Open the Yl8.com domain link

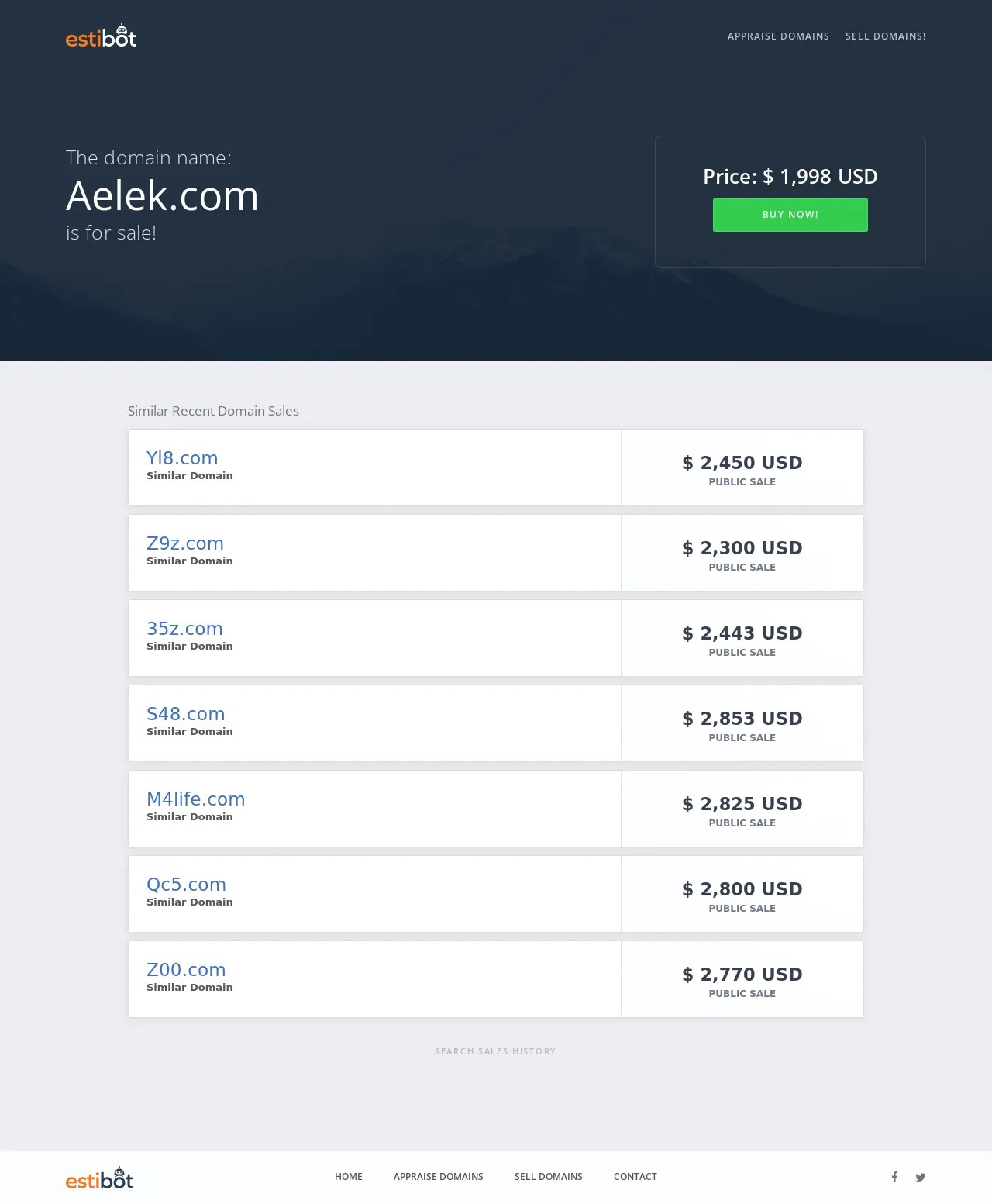(182, 458)
